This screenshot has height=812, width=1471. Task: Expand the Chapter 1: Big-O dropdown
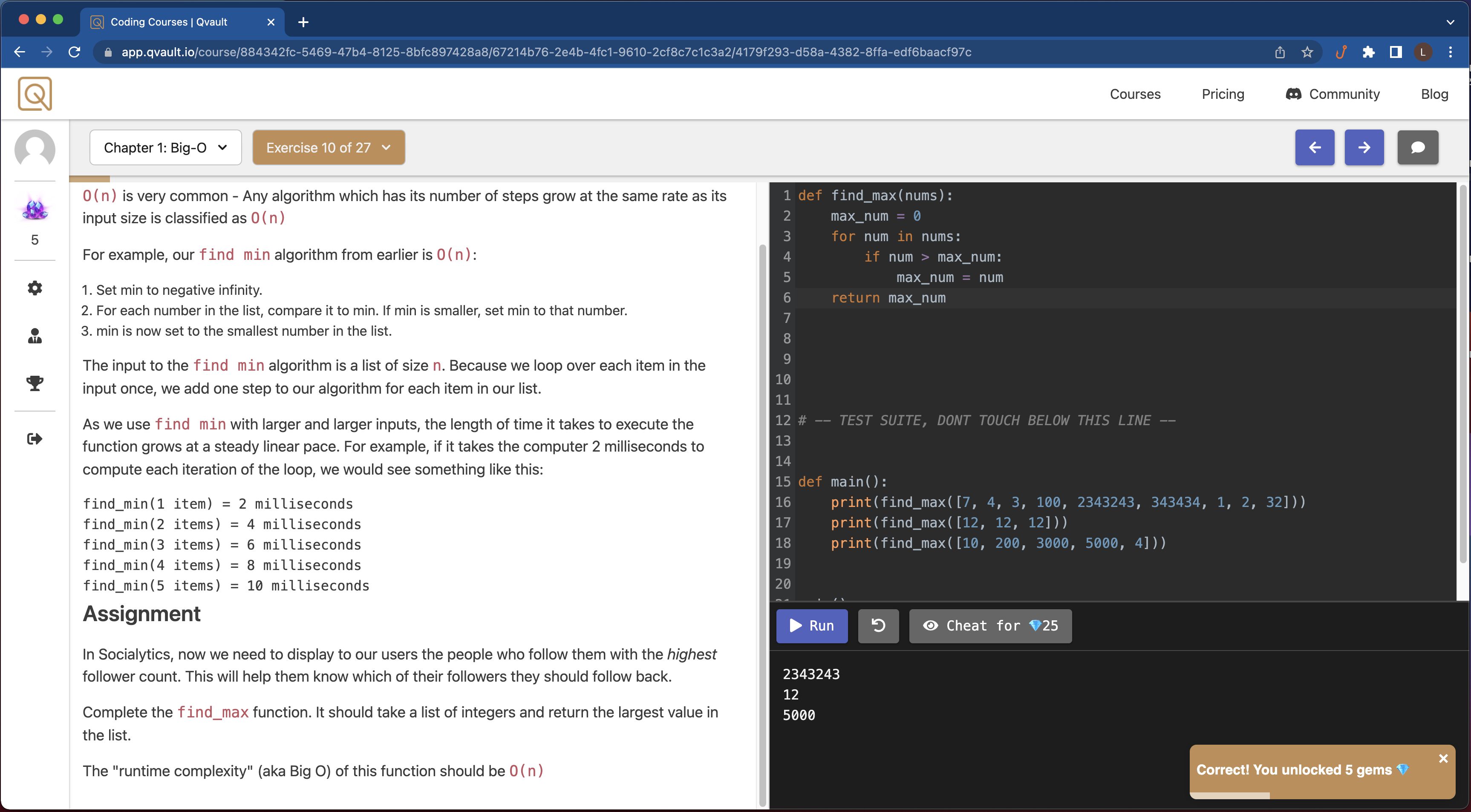coord(166,148)
